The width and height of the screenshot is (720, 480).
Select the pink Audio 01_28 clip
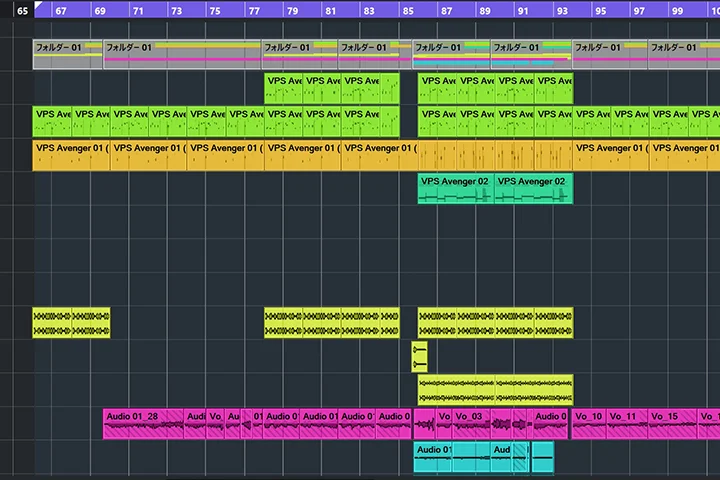coord(143,424)
